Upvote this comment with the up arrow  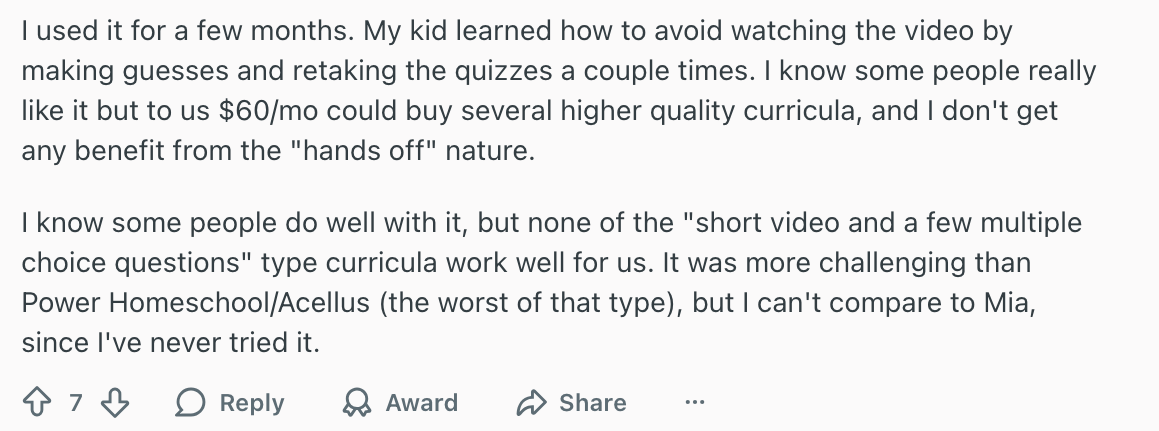tap(38, 402)
